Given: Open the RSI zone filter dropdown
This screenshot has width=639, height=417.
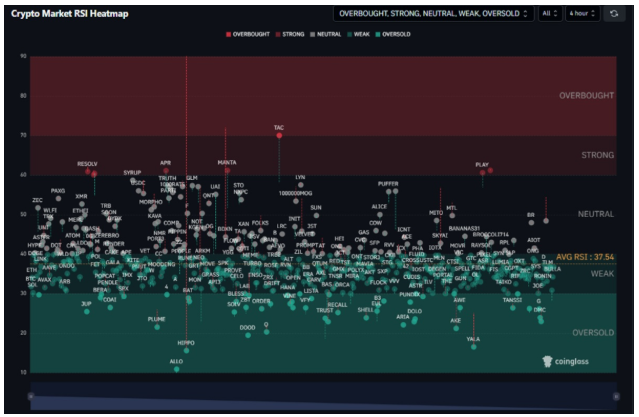Looking at the screenshot, I should (433, 15).
